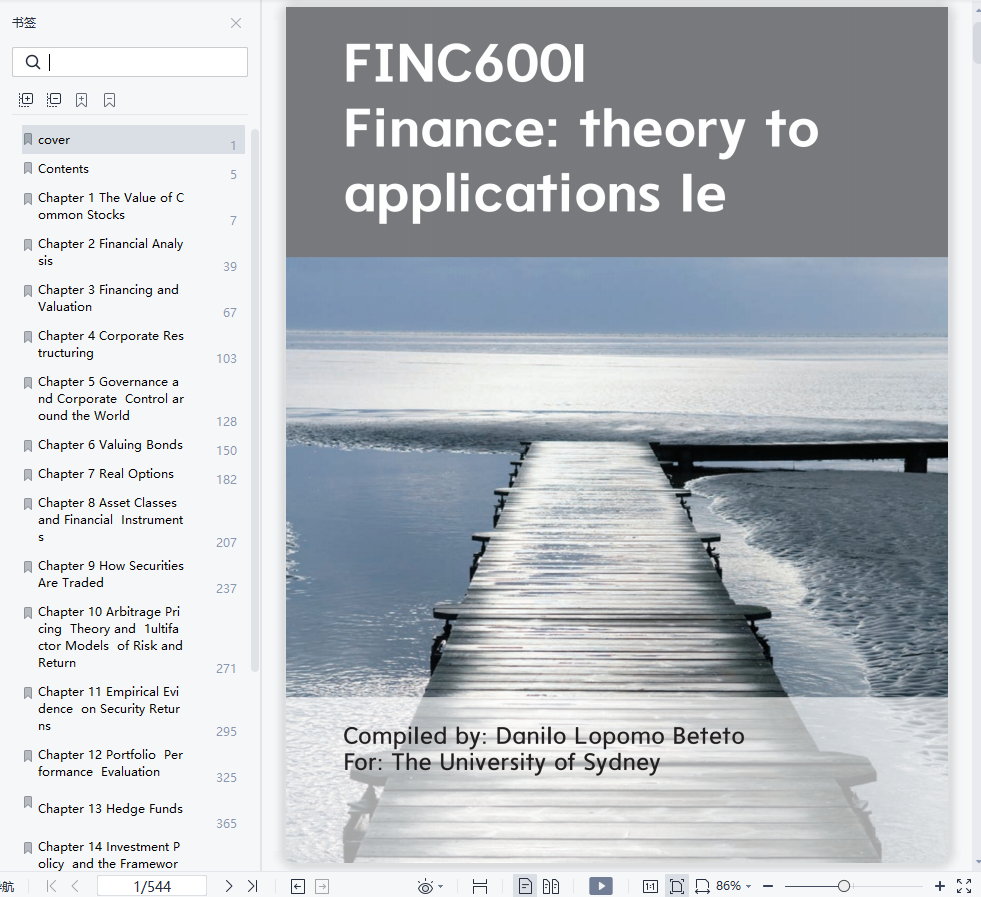Open Chapter 12 Portfolio Performance Evaluation
The image size is (981, 897).
click(133, 763)
